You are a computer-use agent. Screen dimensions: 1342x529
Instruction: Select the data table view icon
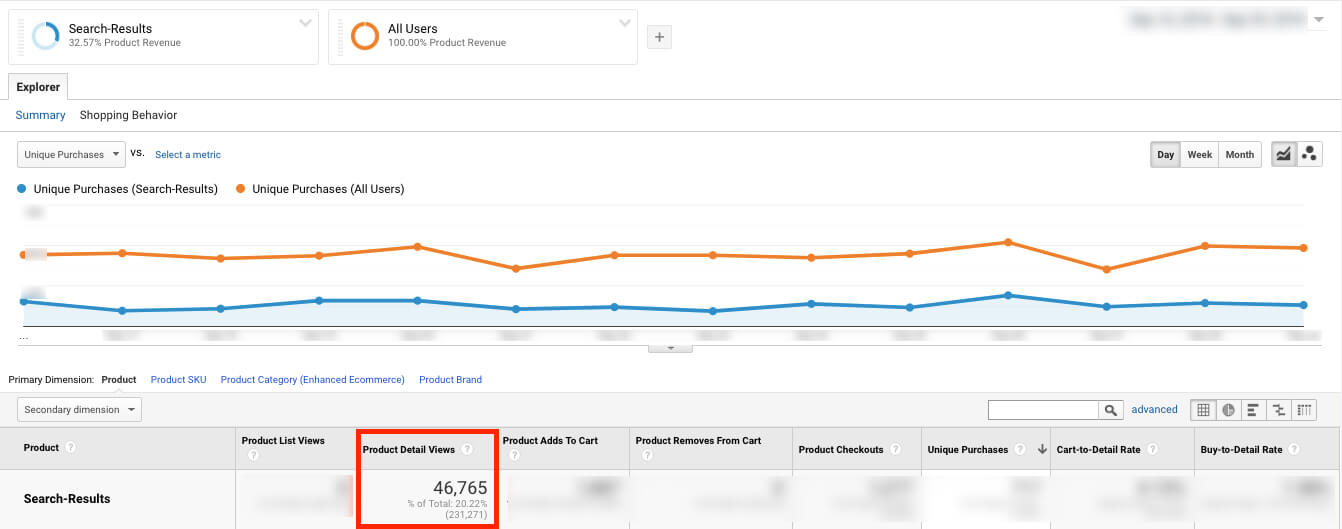1204,410
